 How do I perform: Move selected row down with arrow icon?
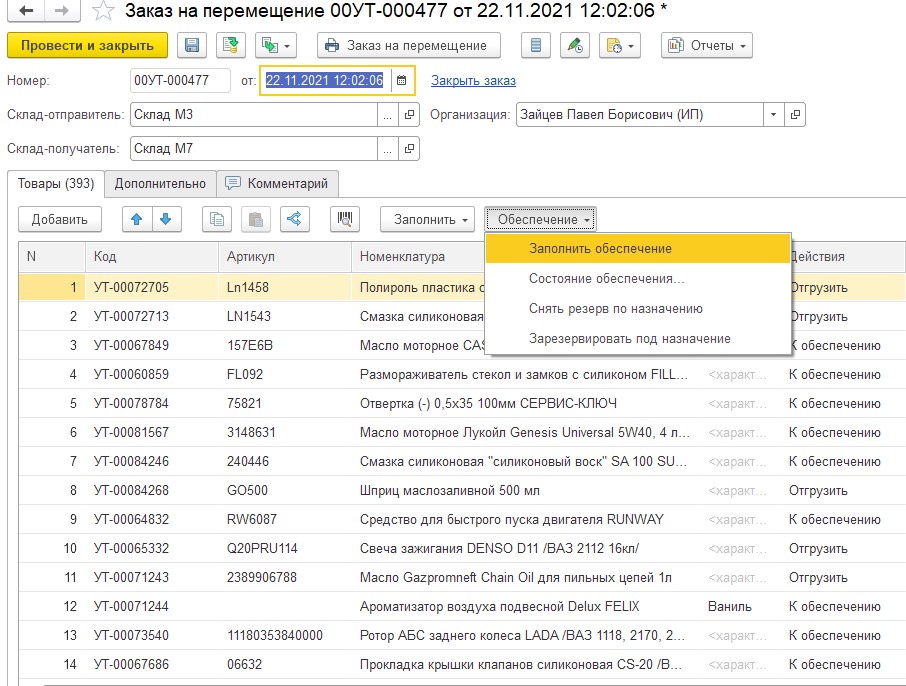pyautogui.click(x=165, y=219)
